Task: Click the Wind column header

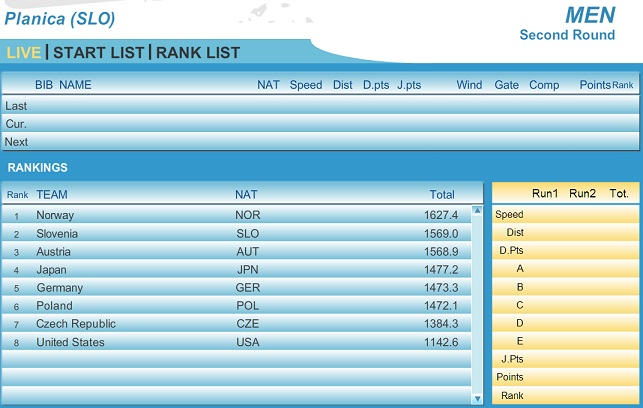Action: click(x=469, y=85)
